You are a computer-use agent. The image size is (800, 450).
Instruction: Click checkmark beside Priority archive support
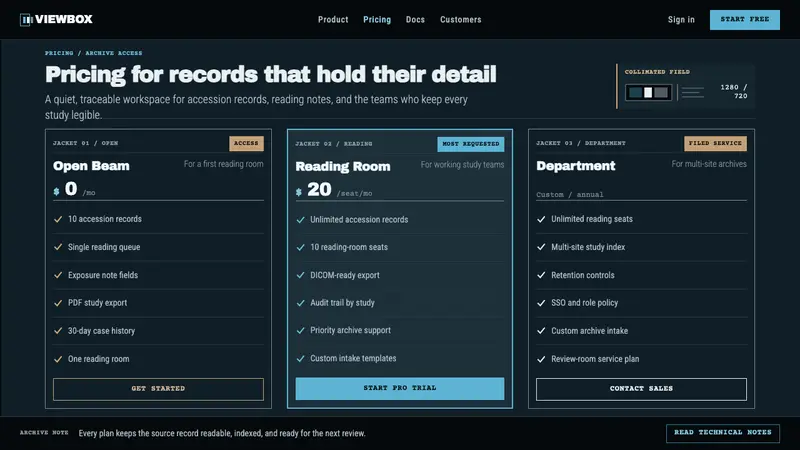point(301,331)
